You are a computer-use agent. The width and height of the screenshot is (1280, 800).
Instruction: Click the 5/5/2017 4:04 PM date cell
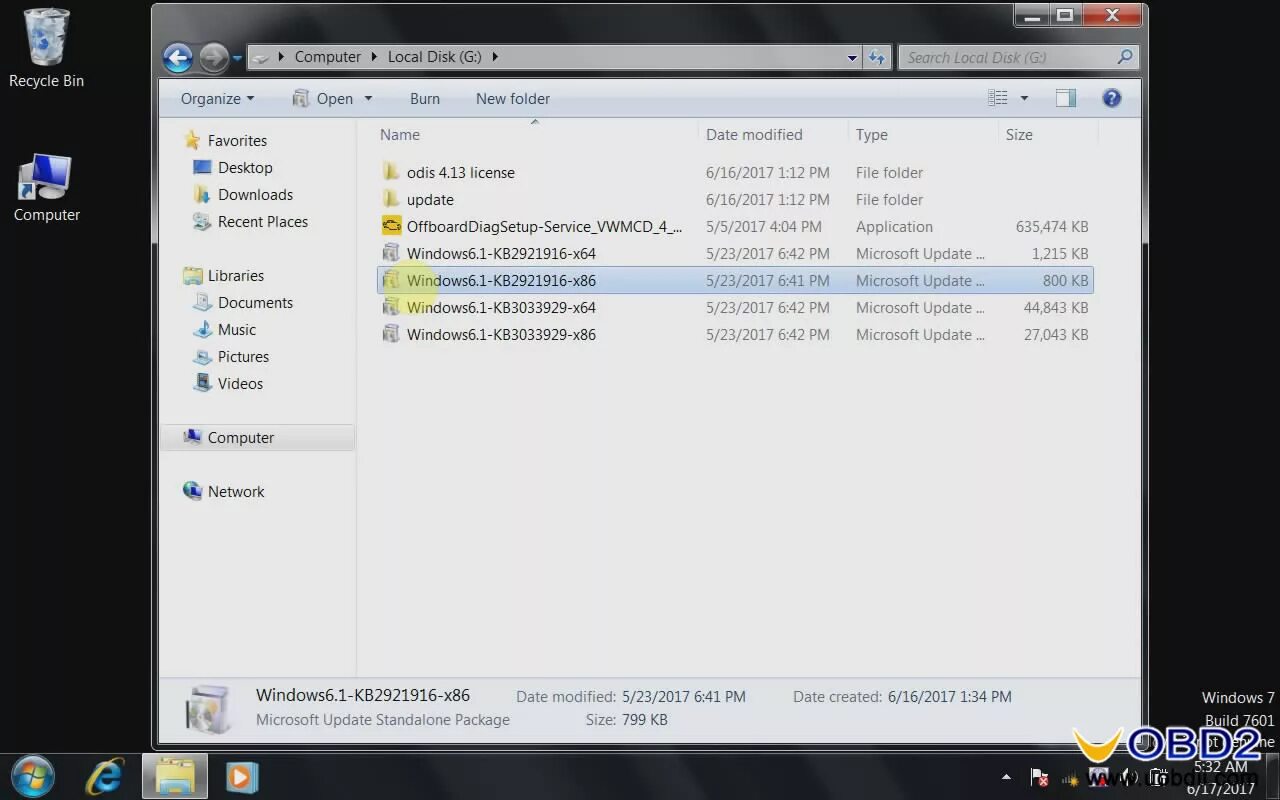point(763,227)
